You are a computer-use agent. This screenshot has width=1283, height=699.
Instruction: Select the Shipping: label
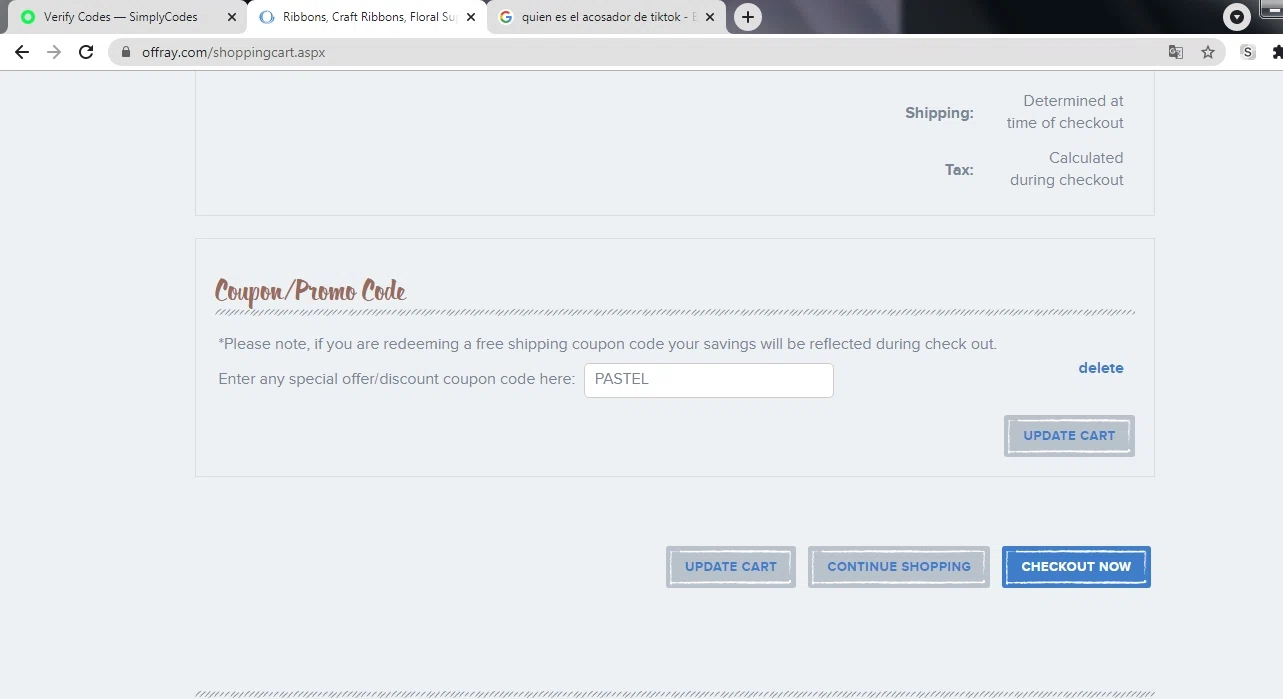[x=939, y=113]
